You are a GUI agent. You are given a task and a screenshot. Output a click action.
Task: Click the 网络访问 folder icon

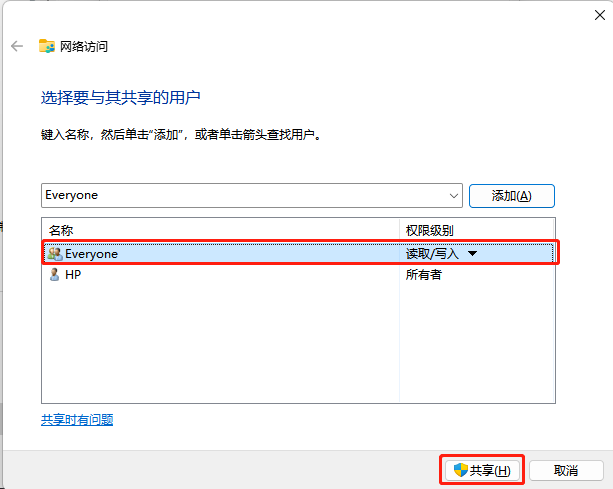click(47, 46)
